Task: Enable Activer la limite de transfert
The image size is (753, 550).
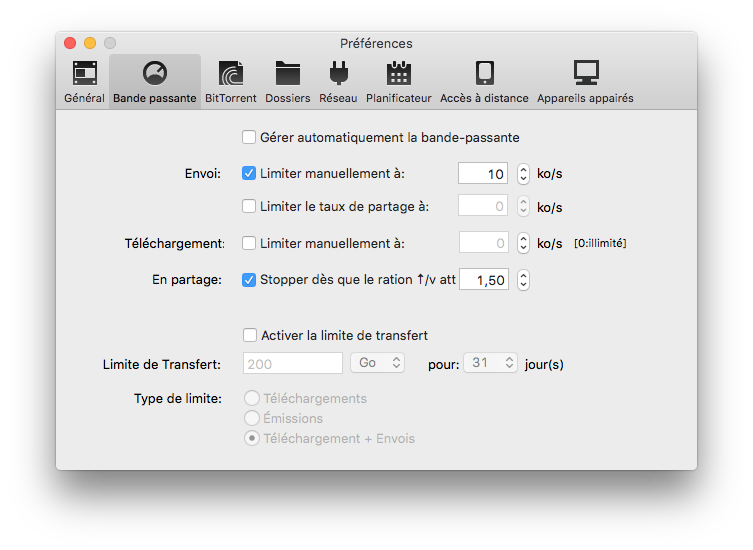Action: [250, 335]
